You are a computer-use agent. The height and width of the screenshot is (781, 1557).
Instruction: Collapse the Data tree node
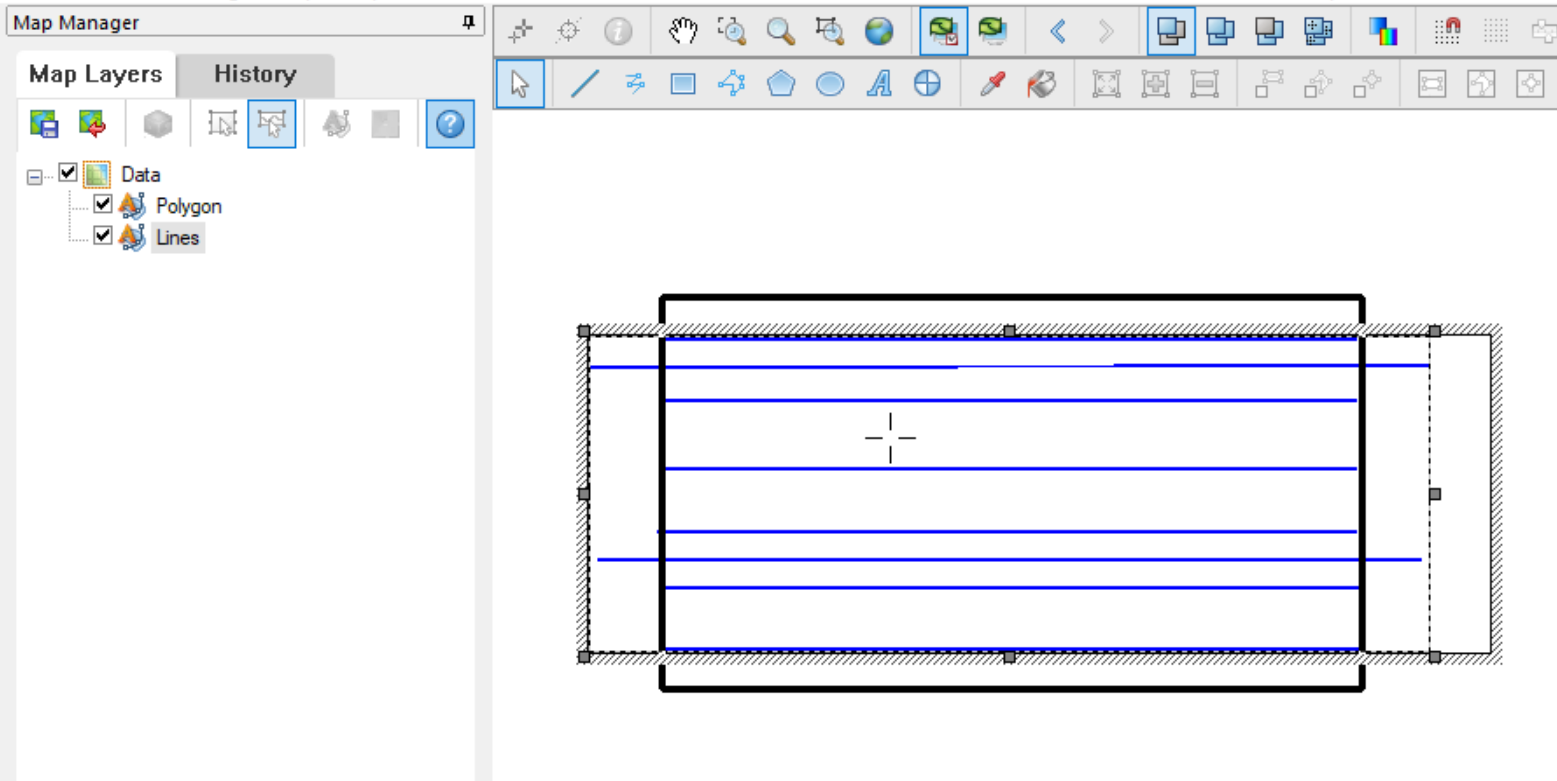pos(35,175)
